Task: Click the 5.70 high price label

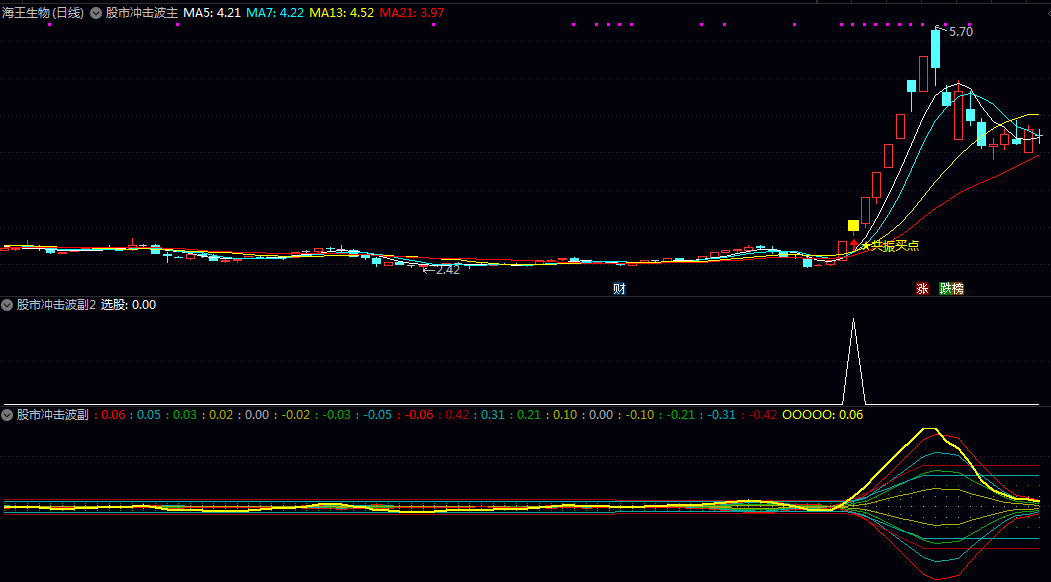Action: (x=961, y=32)
